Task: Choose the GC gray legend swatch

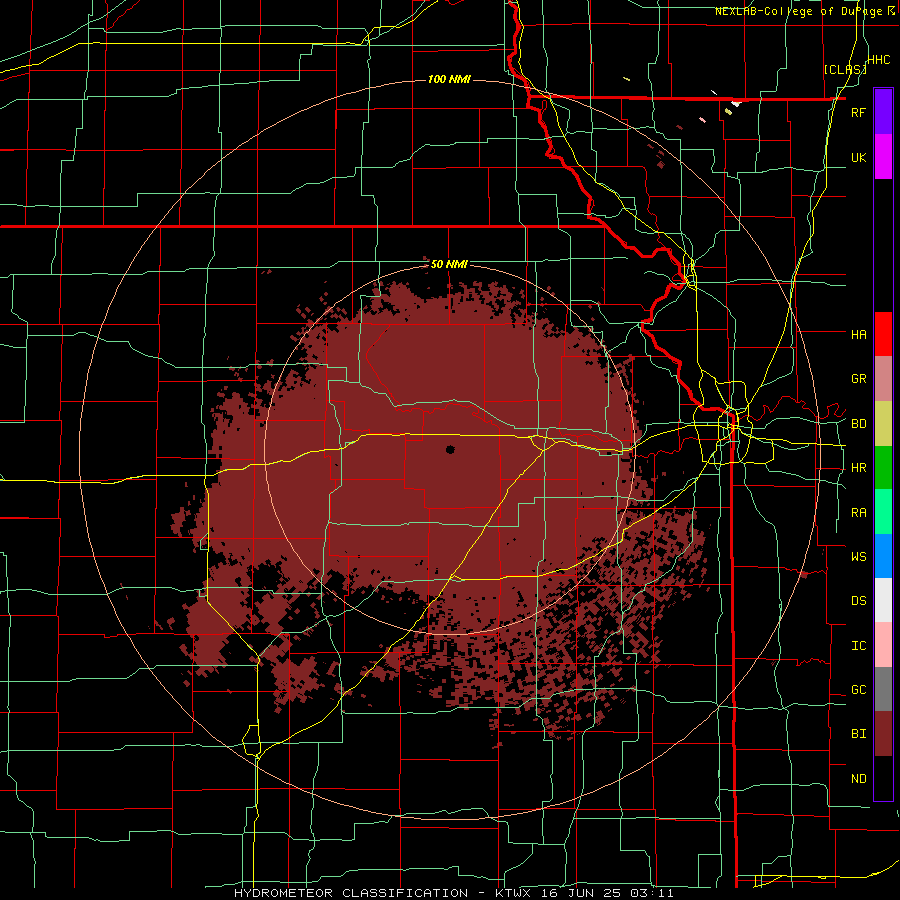Action: tap(883, 689)
